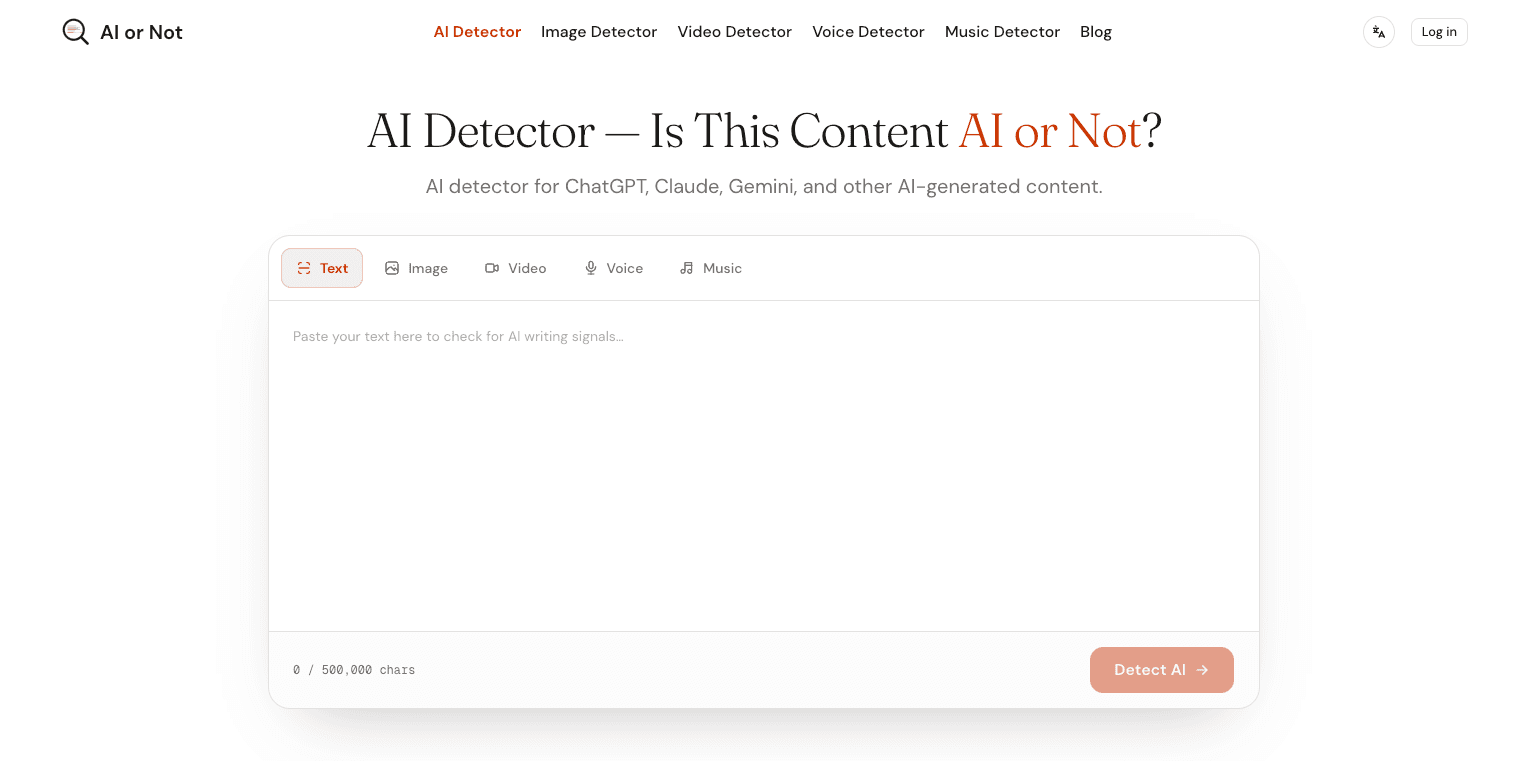Click the AI or Not brand name
Image resolution: width=1522 pixels, height=761 pixels.
click(x=141, y=32)
